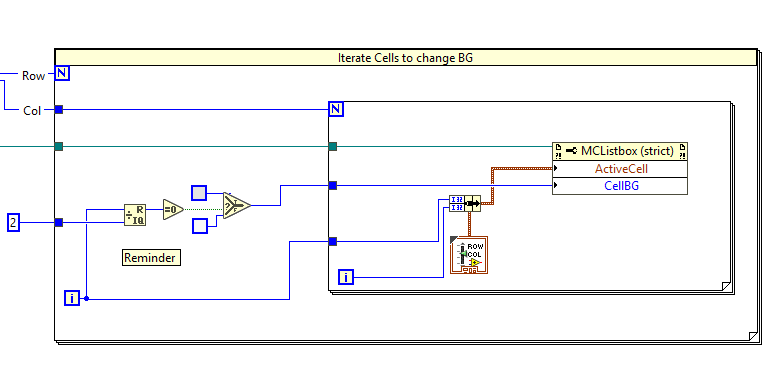The height and width of the screenshot is (388, 776).
Task: Click the Col input tunnel on outer loop
Action: pyautogui.click(x=59, y=109)
